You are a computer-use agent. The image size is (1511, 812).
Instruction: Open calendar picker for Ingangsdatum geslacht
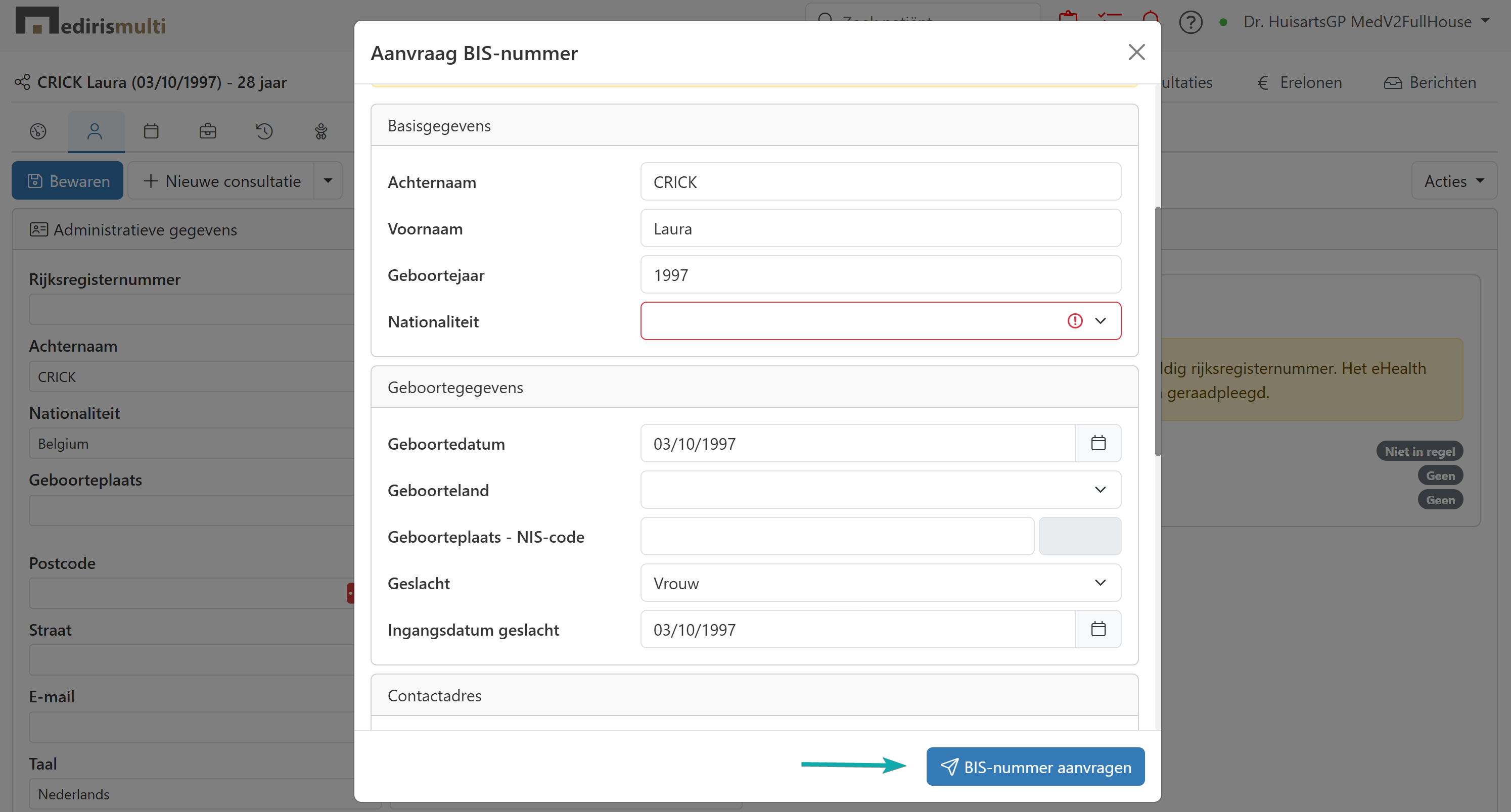(1097, 629)
